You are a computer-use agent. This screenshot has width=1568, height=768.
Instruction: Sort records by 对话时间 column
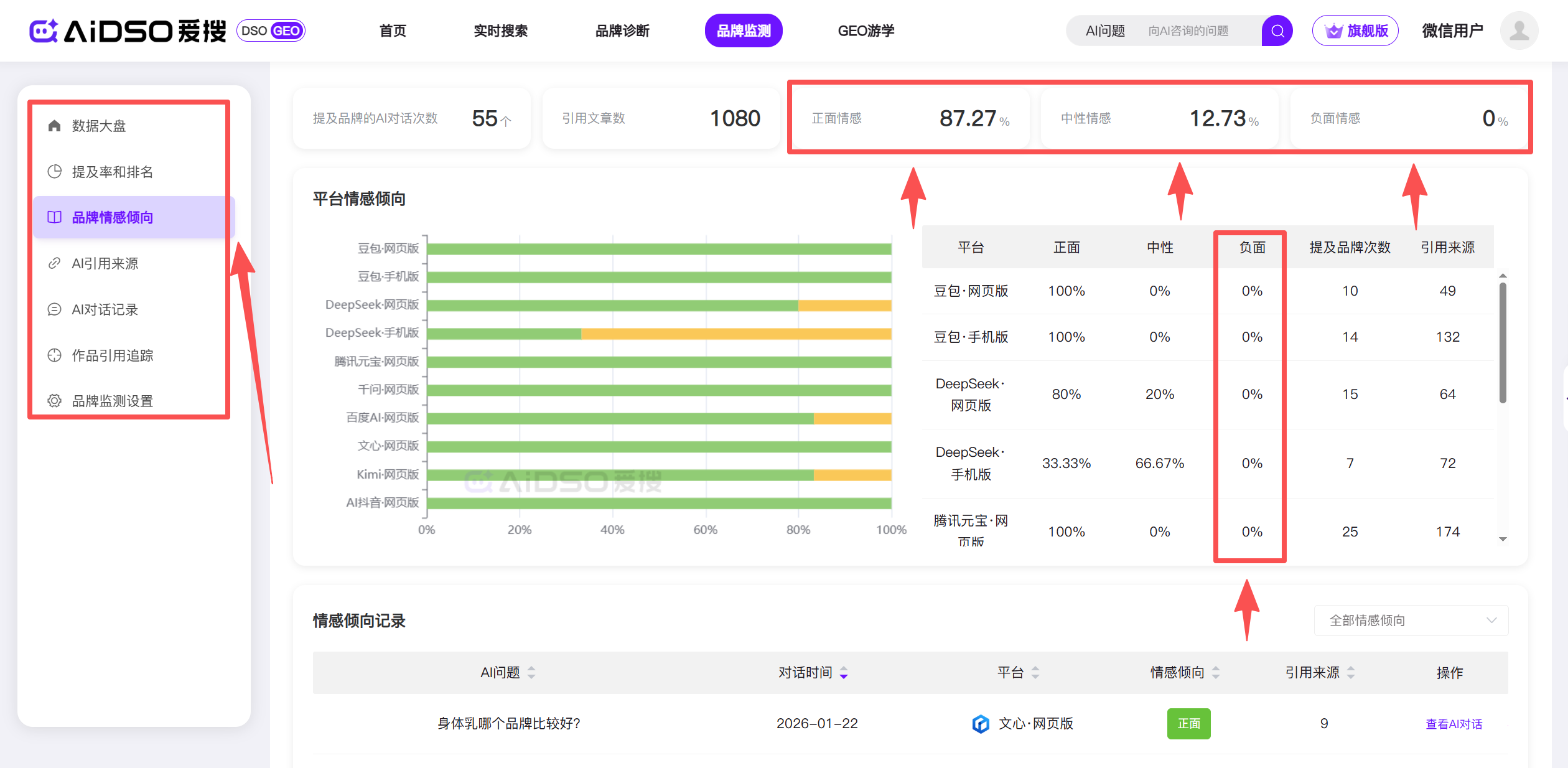click(843, 672)
